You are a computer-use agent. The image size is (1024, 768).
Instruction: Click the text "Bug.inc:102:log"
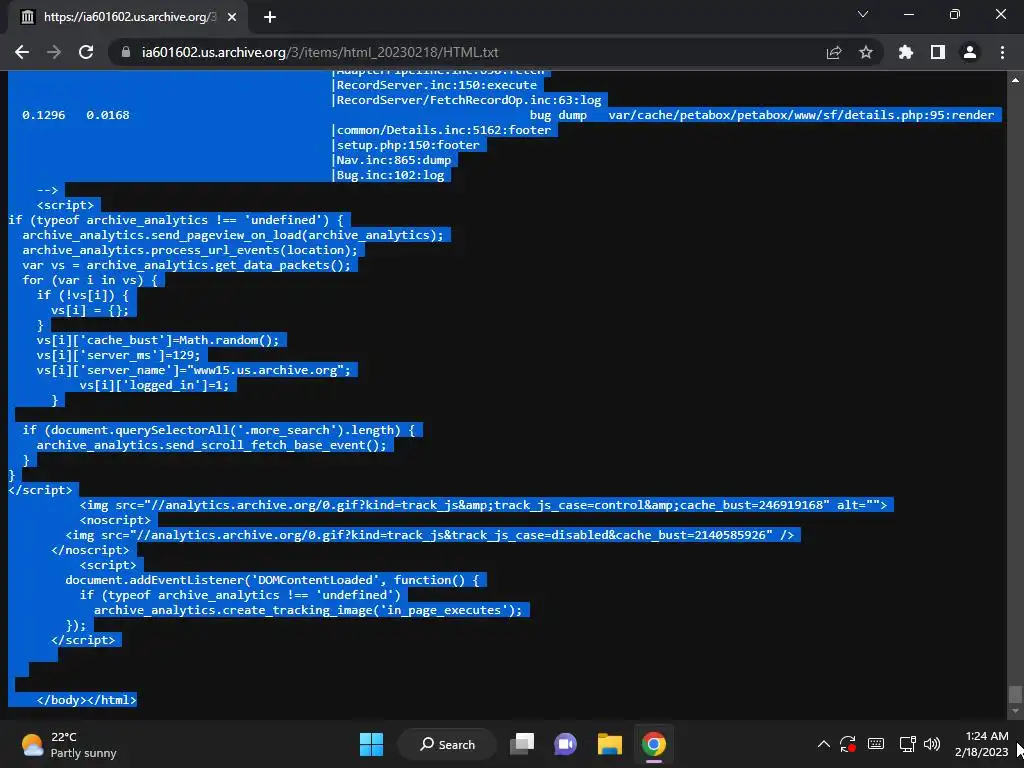[x=391, y=175]
